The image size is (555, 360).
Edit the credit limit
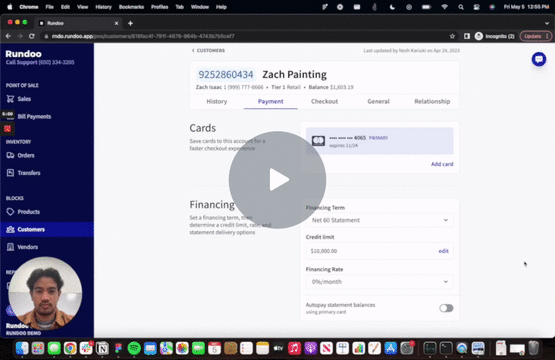pyautogui.click(x=444, y=251)
